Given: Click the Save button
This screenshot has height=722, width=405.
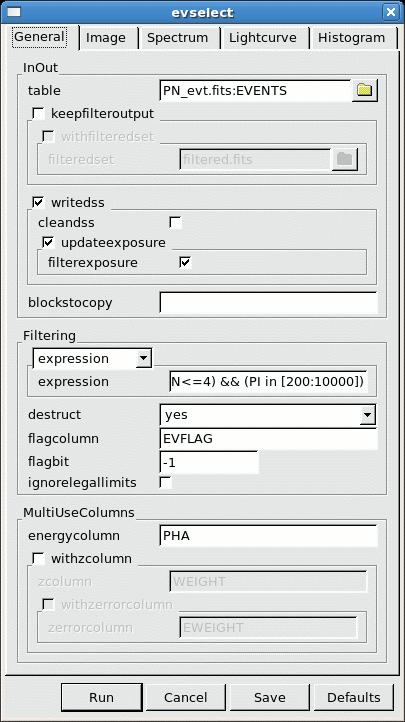Looking at the screenshot, I should pyautogui.click(x=270, y=698).
